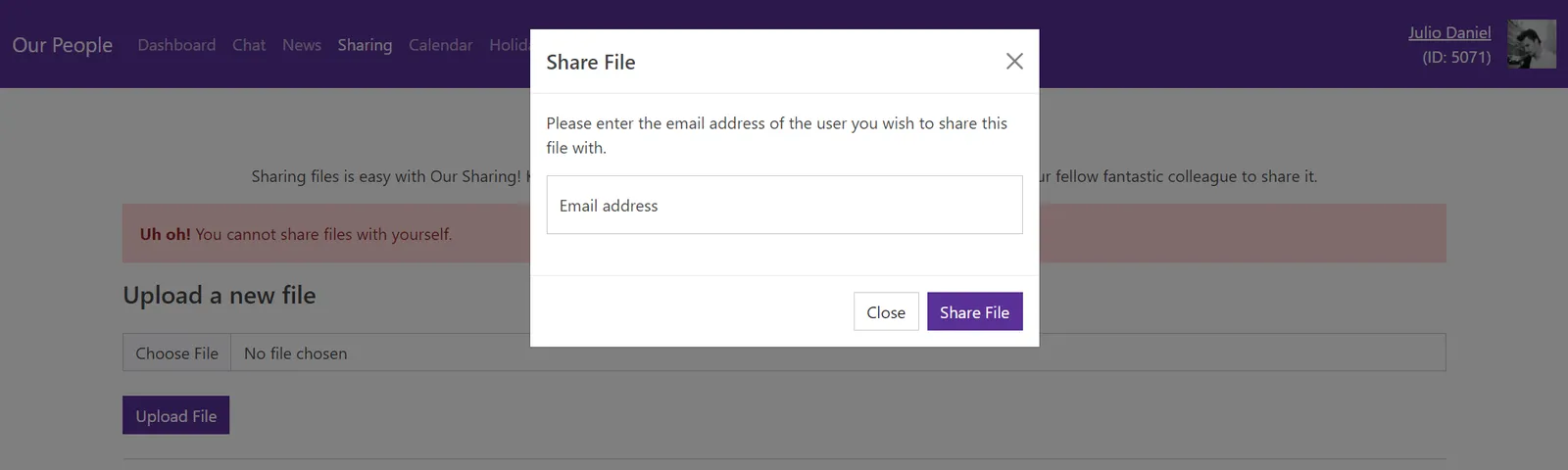Click the '(ID: 5071)' text
The height and width of the screenshot is (470, 1568).
coord(1456,57)
